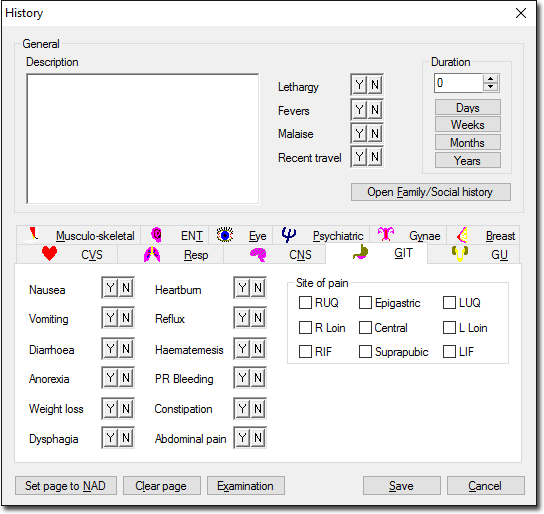Click the brain icon for CNS

click(258, 255)
